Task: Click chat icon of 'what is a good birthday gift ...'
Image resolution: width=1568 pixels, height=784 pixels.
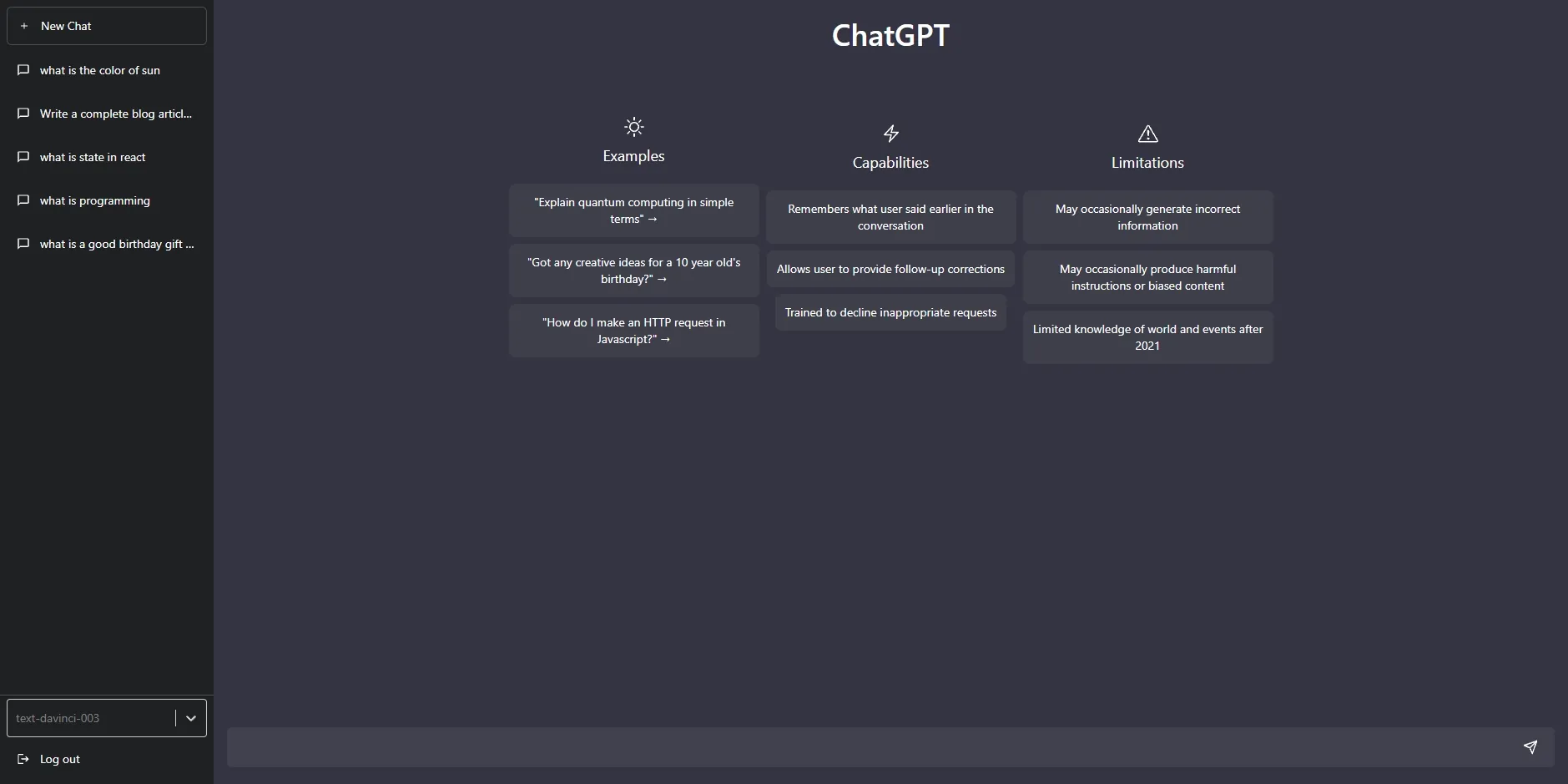Action: tap(23, 244)
